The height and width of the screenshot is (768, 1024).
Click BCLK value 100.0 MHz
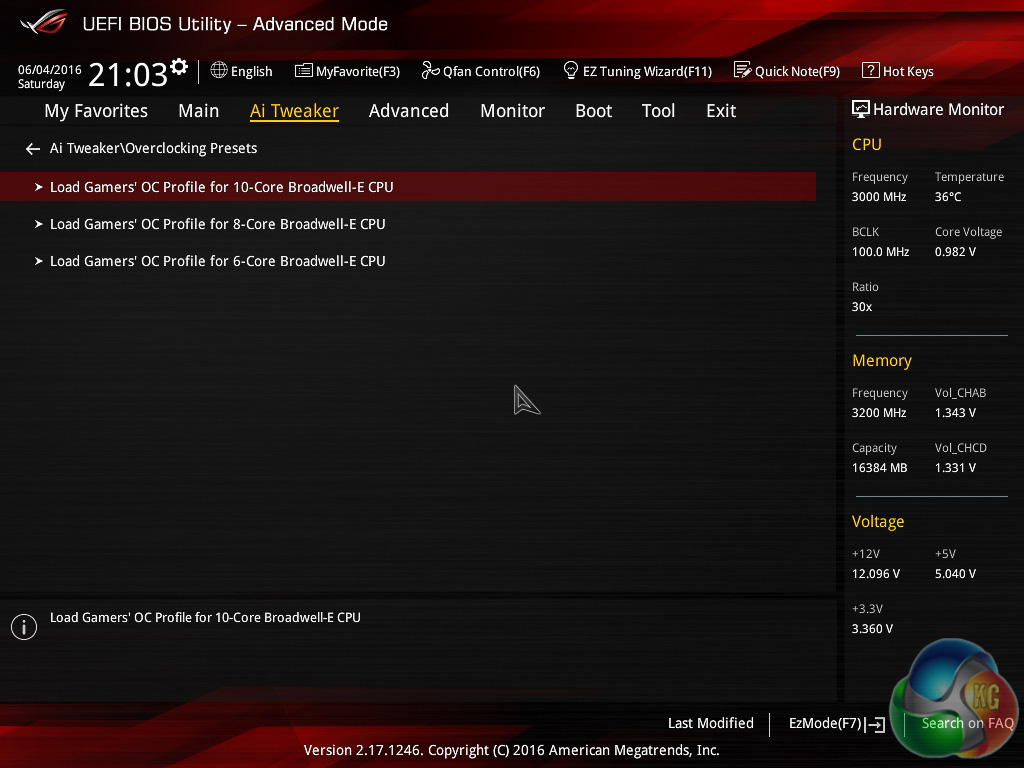click(x=880, y=251)
